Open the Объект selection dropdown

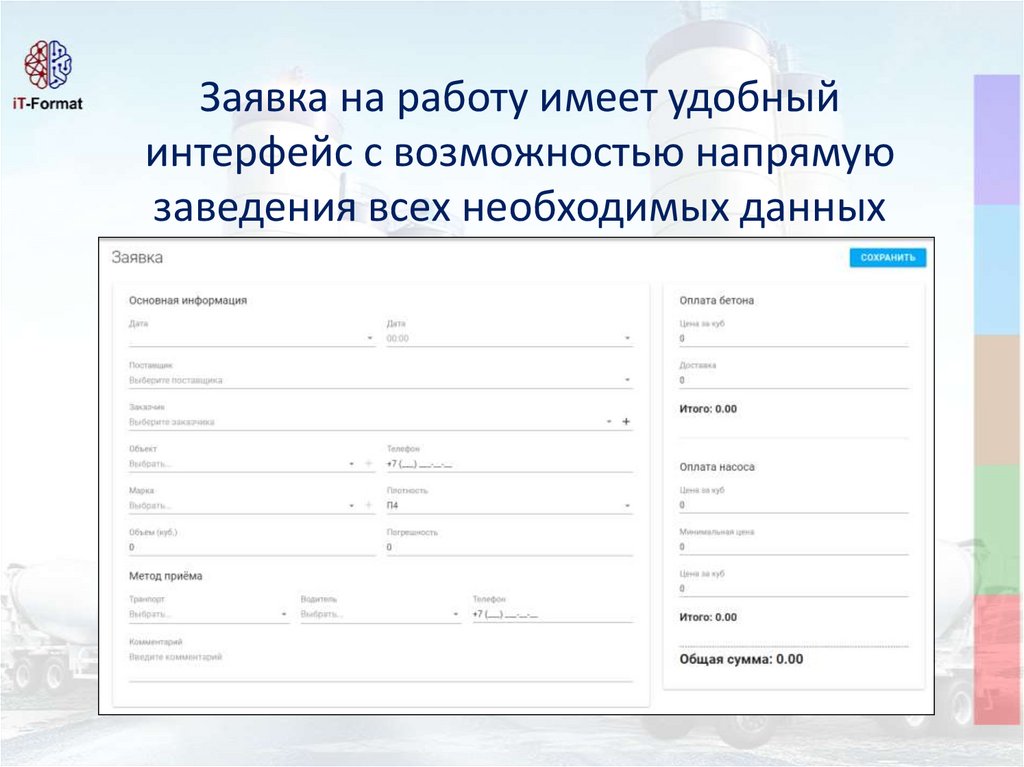240,464
